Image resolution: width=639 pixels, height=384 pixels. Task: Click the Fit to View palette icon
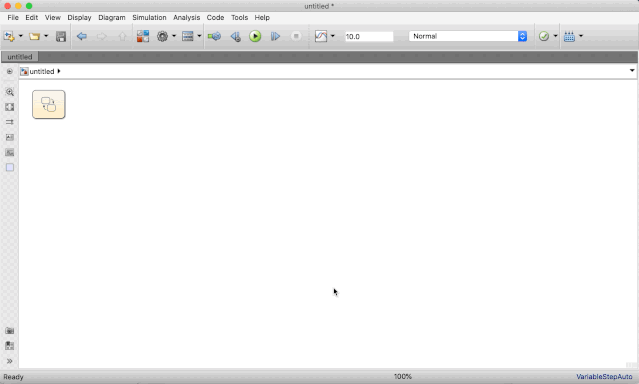10,107
